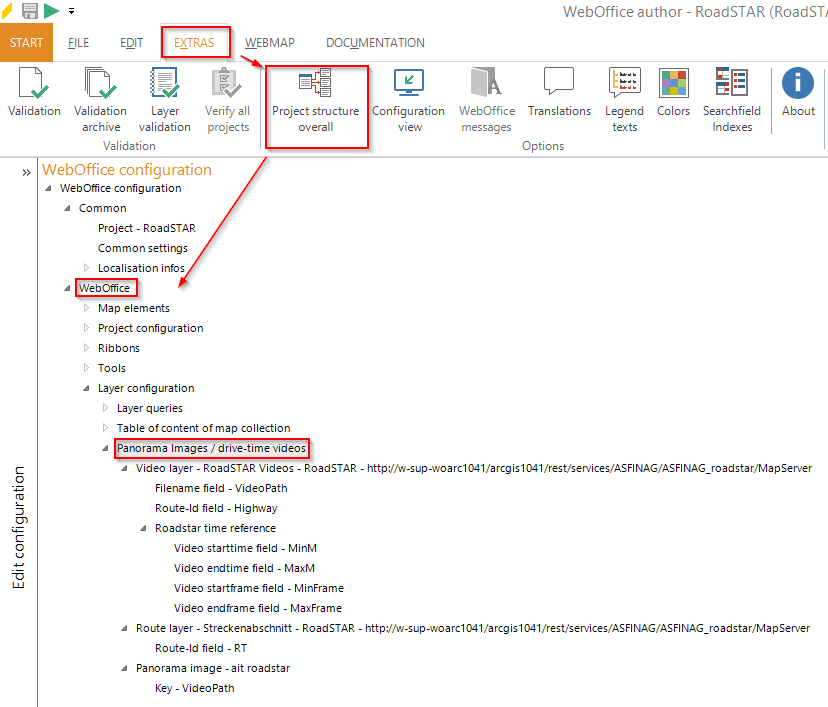Expand the Layer queries node

[x=105, y=408]
